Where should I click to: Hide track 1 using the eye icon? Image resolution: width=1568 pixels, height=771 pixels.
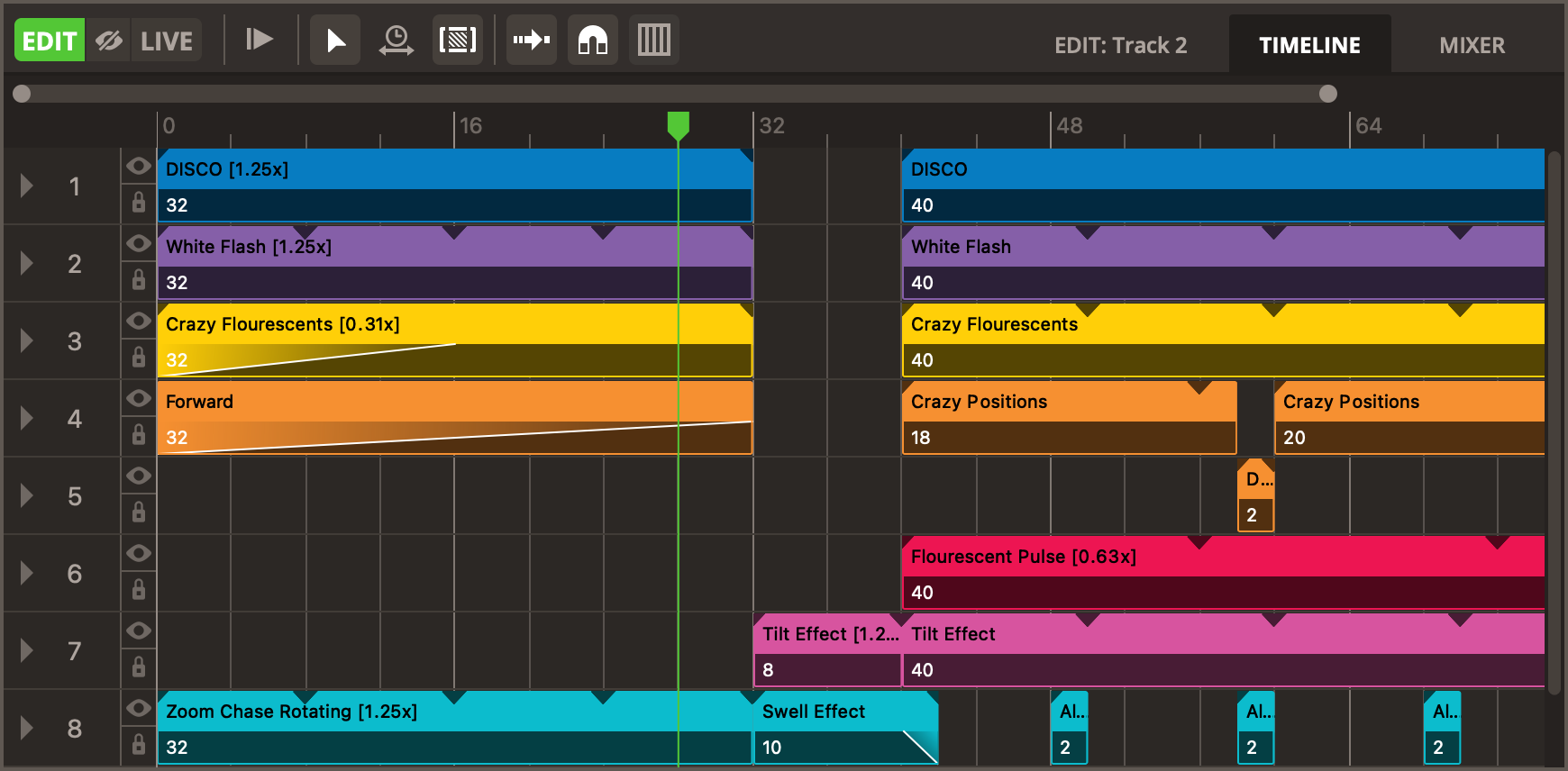point(139,166)
